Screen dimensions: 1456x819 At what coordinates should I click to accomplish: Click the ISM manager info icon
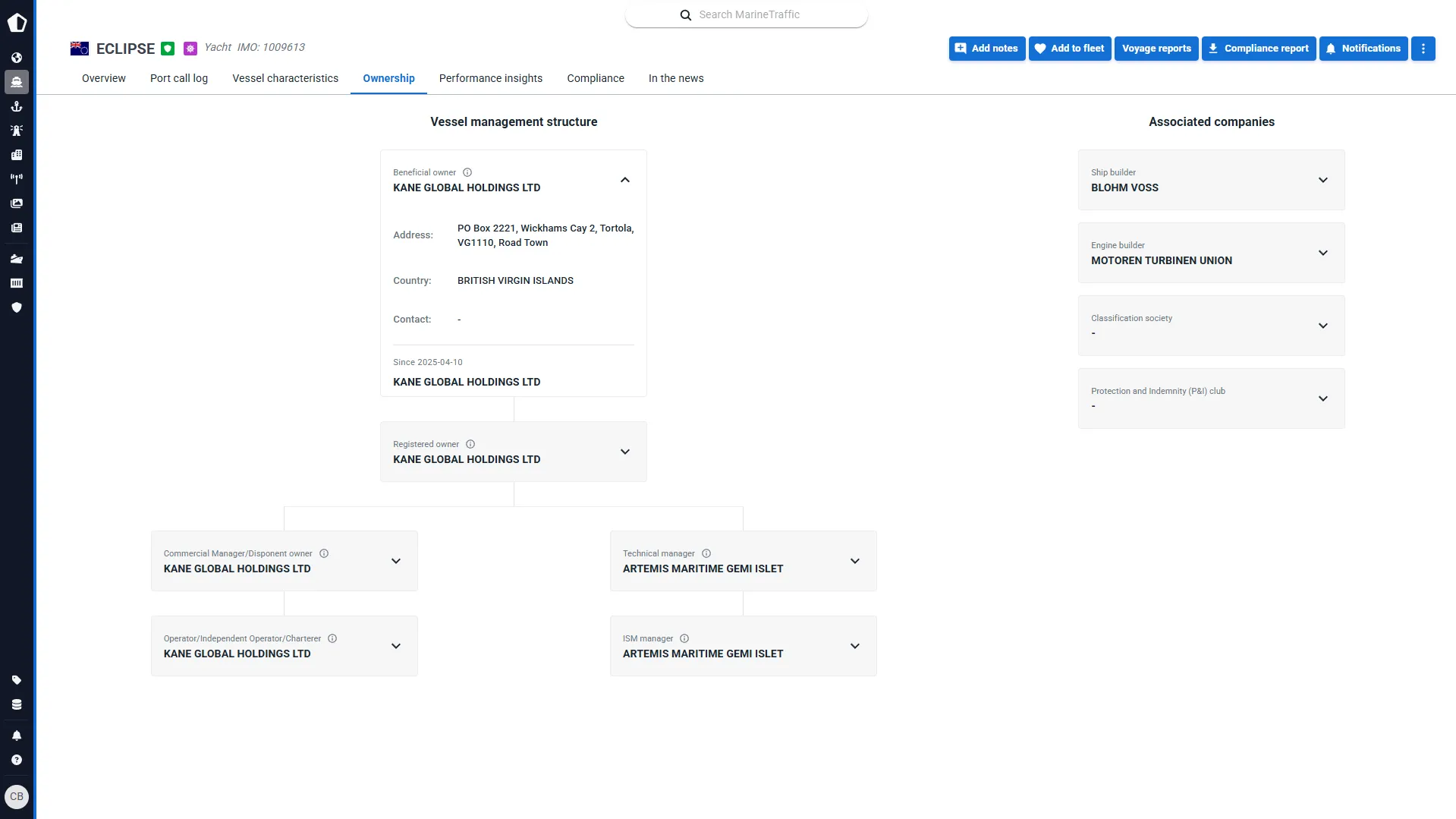pos(684,638)
